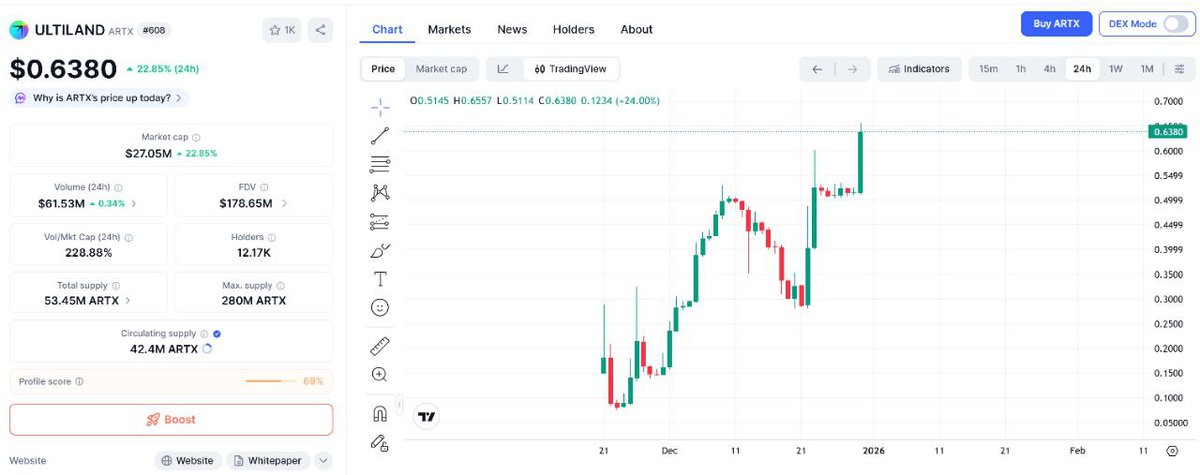The width and height of the screenshot is (1200, 475).
Task: Open the Website link
Action: [187, 461]
